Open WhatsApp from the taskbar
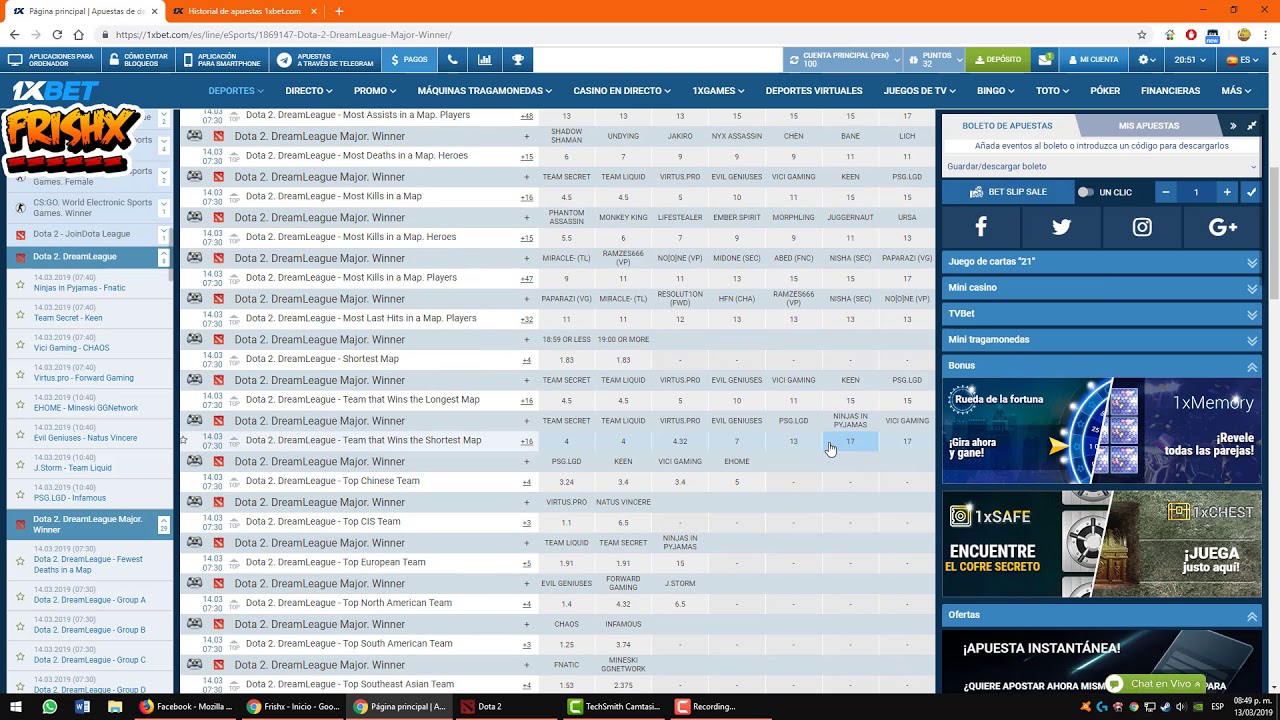Image resolution: width=1280 pixels, height=720 pixels. pyautogui.click(x=50, y=706)
